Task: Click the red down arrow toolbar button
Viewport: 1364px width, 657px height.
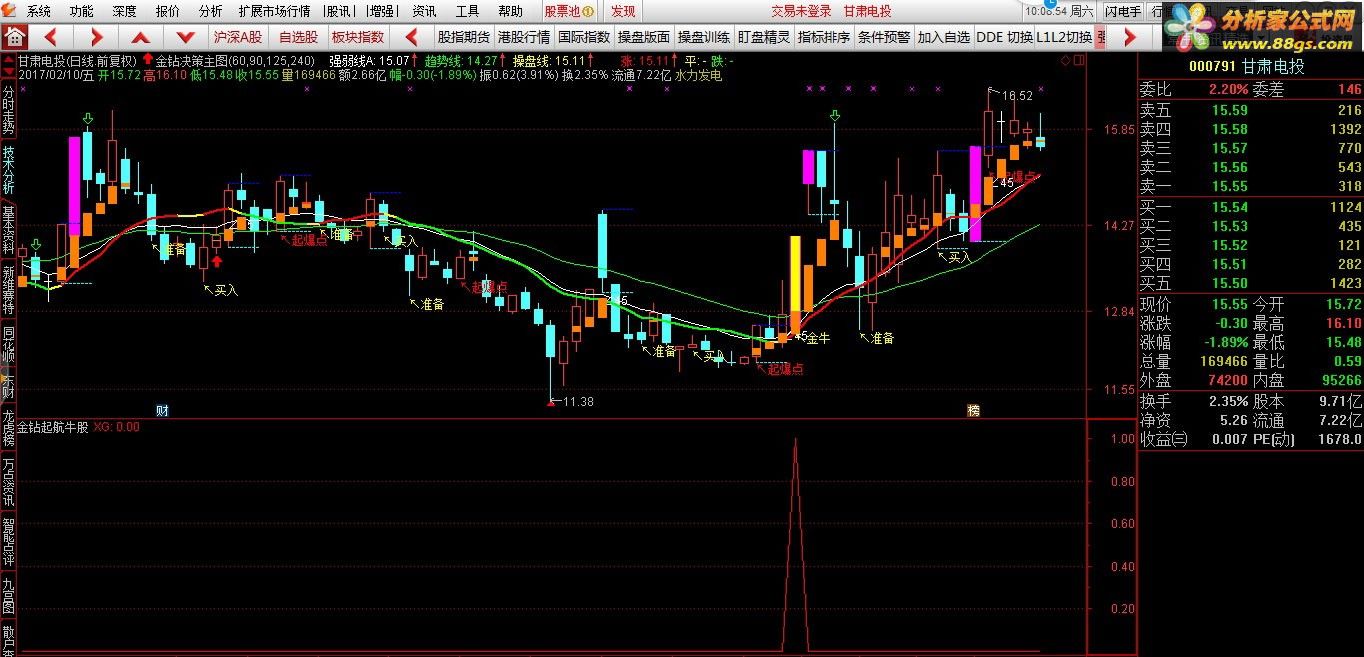Action: click(188, 37)
